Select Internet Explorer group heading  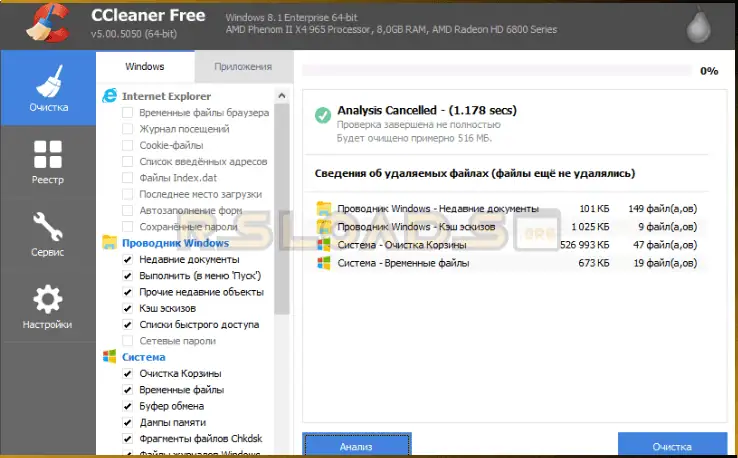(x=166, y=96)
